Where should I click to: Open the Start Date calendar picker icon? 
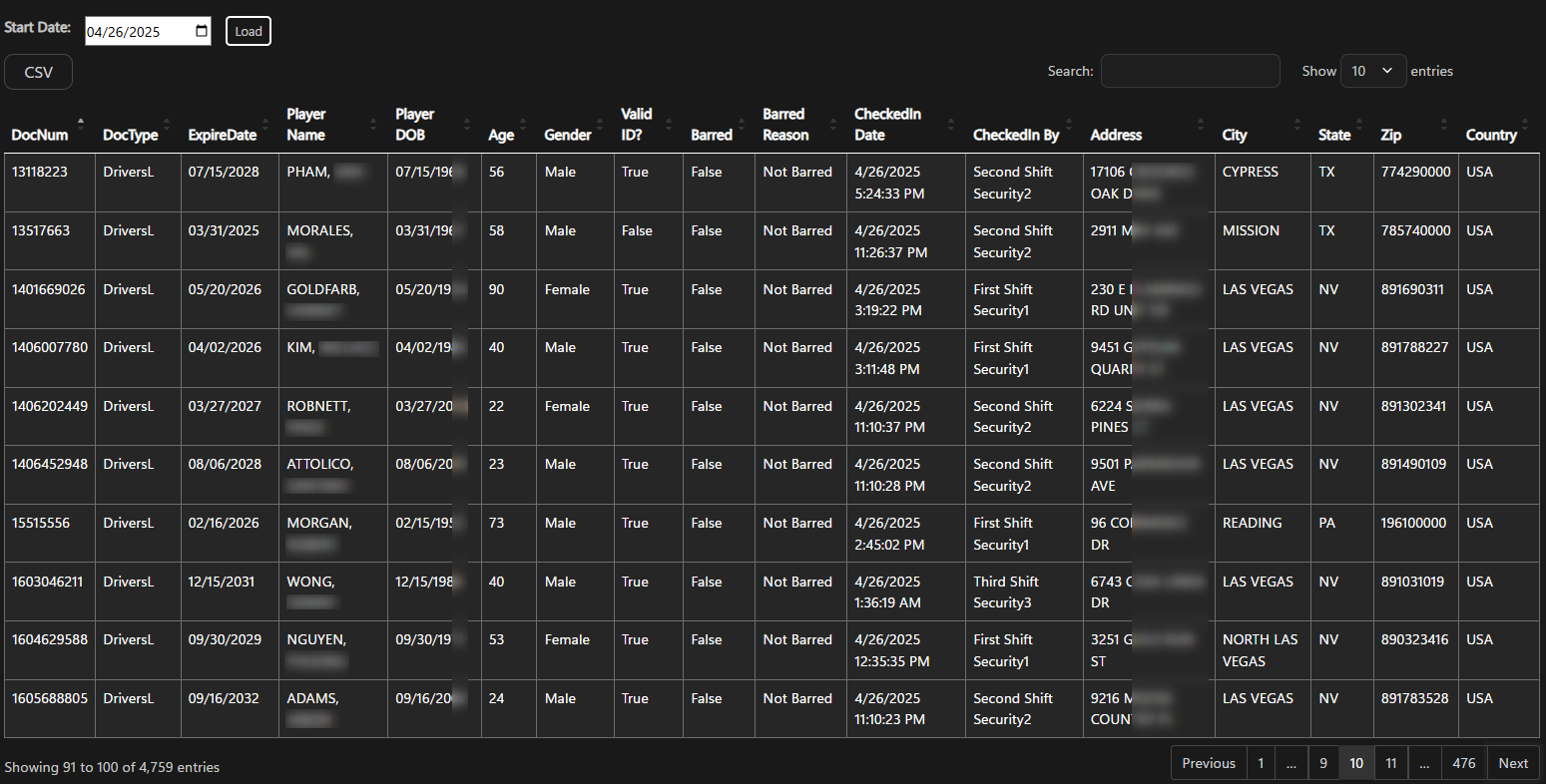[202, 31]
